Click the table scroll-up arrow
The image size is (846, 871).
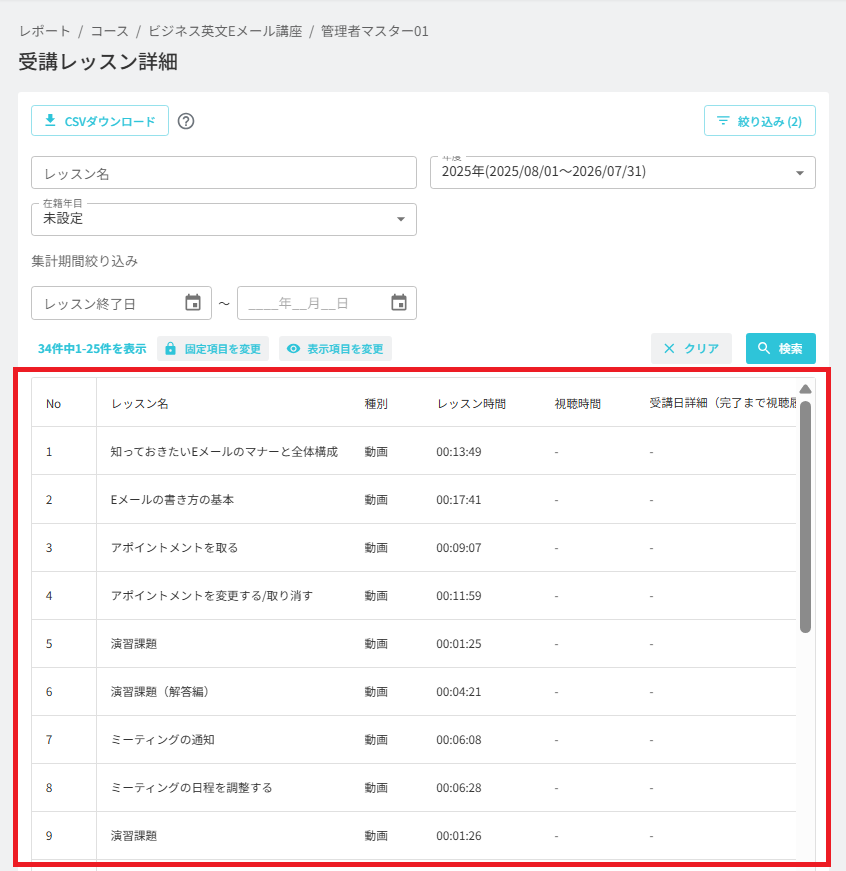[805, 389]
